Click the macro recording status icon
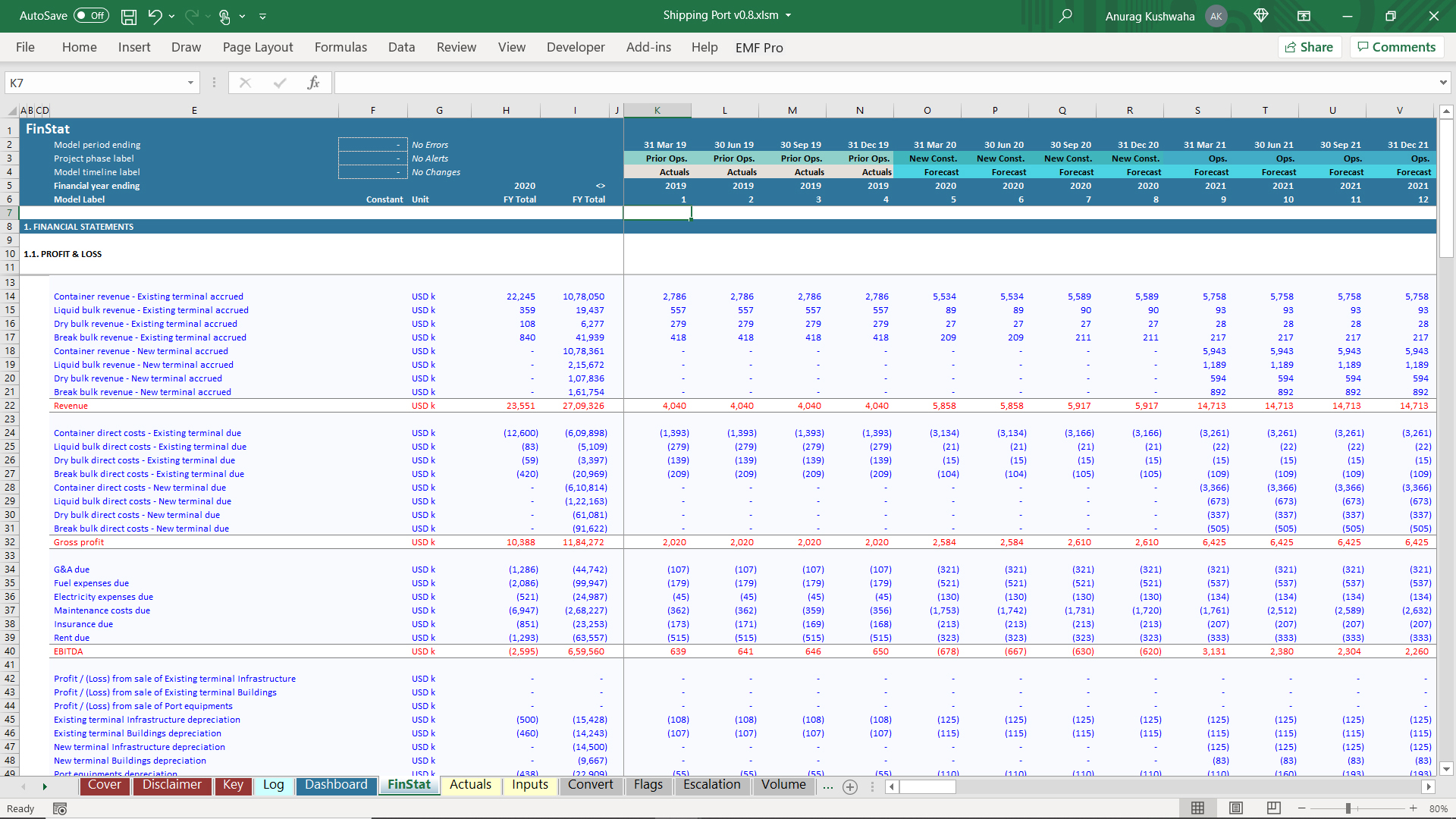1456x819 pixels. (x=60, y=809)
